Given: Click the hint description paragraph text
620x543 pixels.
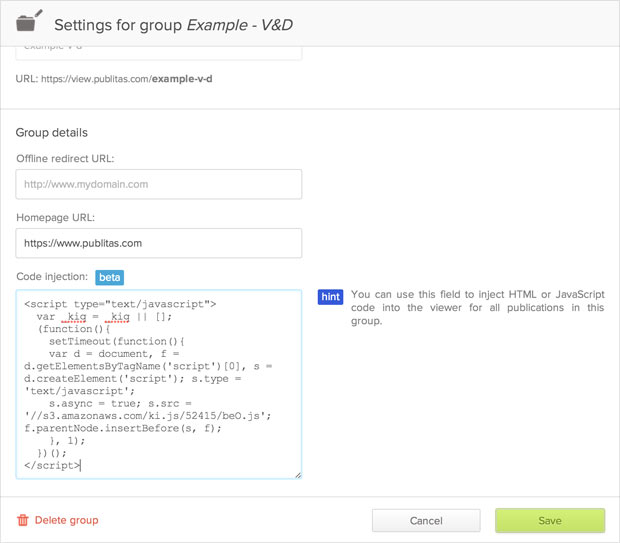Looking at the screenshot, I should [477, 308].
